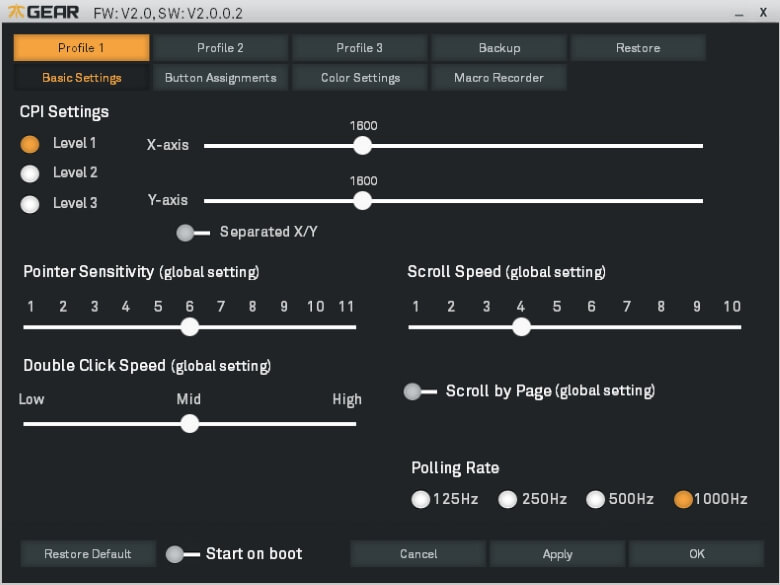Toggle Scroll by Page setting
Image resolution: width=780 pixels, height=585 pixels.
pos(414,392)
